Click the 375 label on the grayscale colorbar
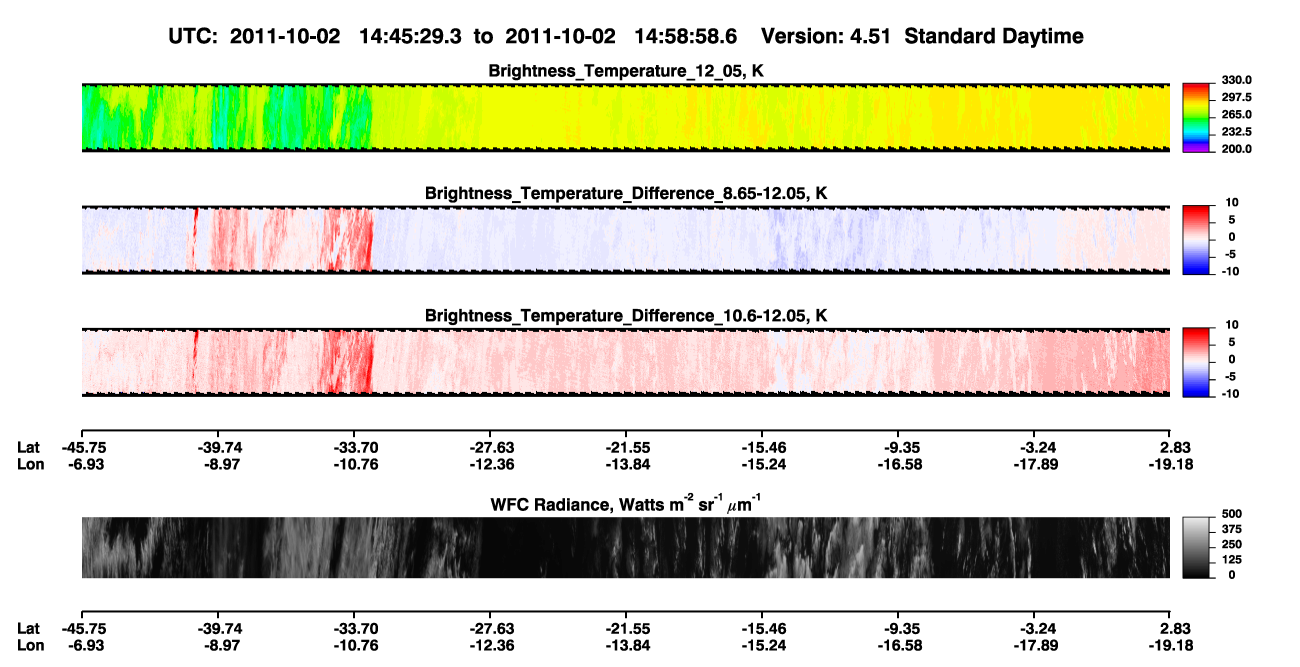Screen dimensions: 1300x667 (1233, 528)
